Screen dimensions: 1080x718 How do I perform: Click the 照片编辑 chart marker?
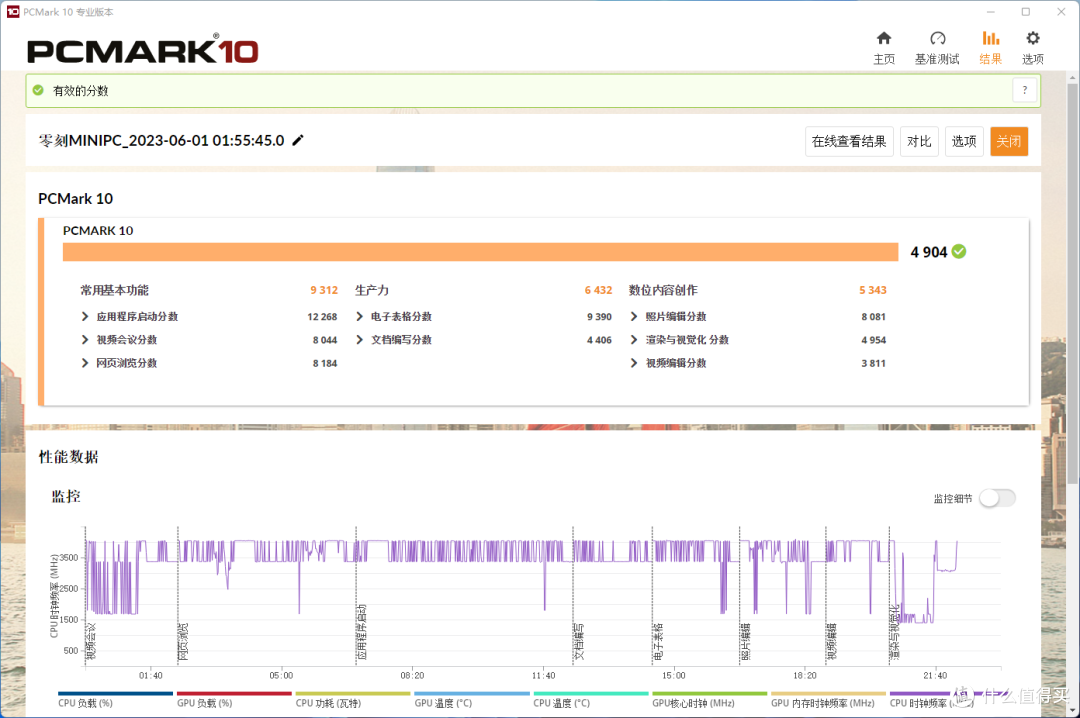(x=746, y=642)
